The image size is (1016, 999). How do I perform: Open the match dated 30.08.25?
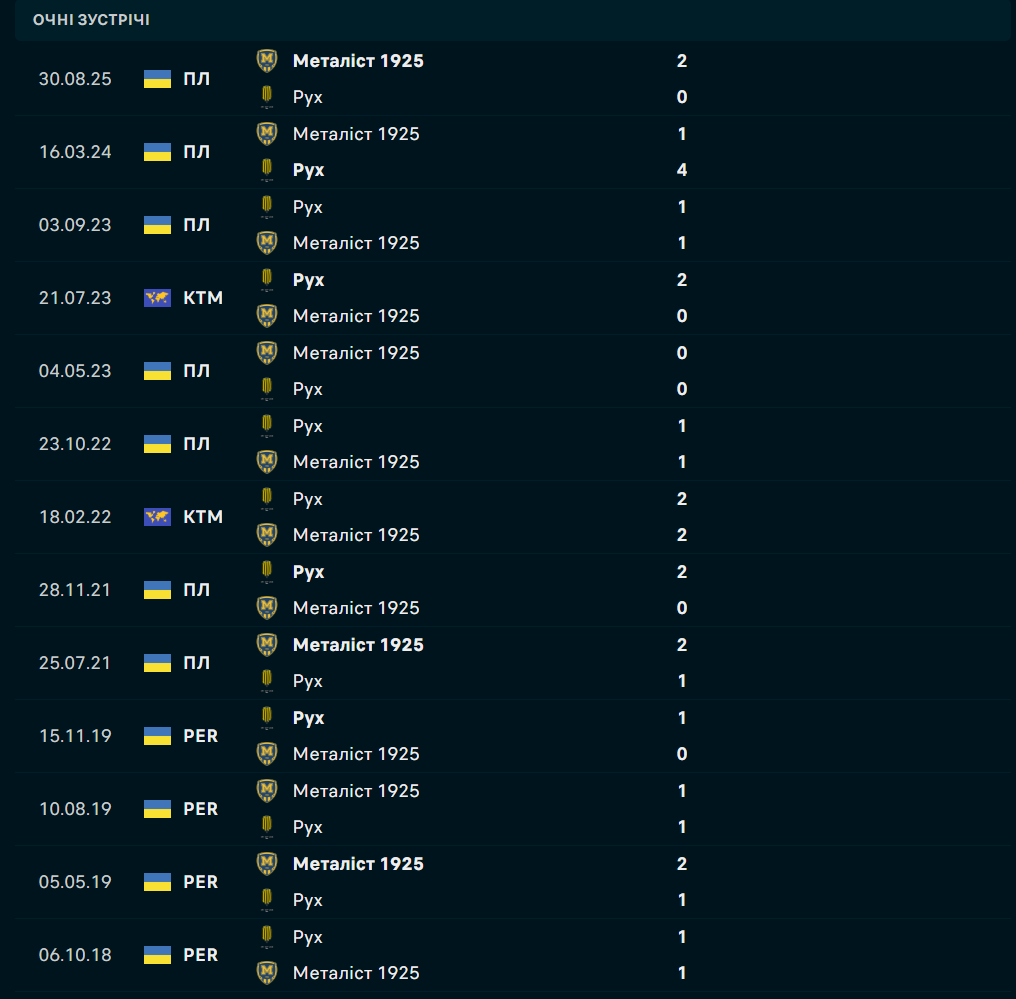pos(75,79)
